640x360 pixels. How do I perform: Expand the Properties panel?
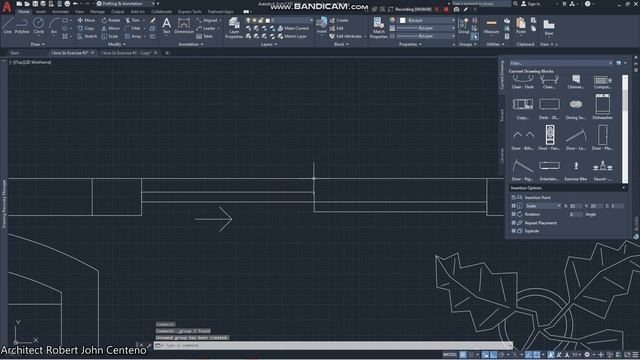pos(410,44)
